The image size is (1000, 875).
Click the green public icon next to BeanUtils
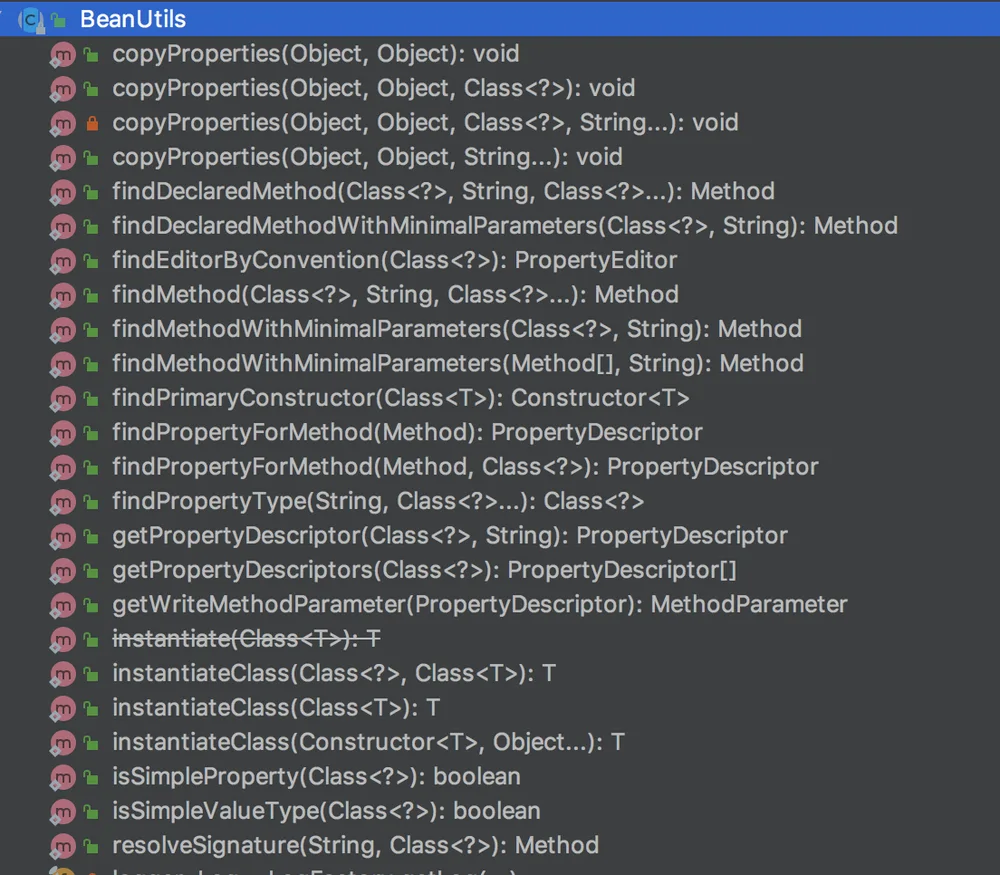click(x=59, y=21)
